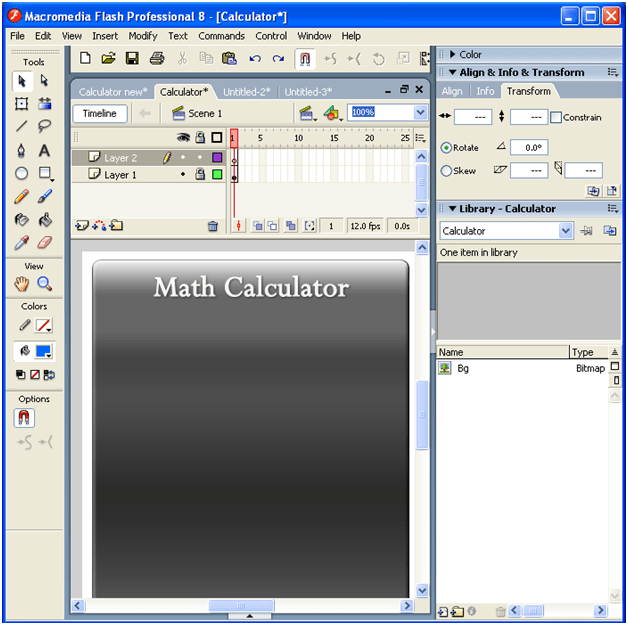The image size is (628, 625).
Task: Choose the Zoom magnifier tool
Action: pos(44,284)
